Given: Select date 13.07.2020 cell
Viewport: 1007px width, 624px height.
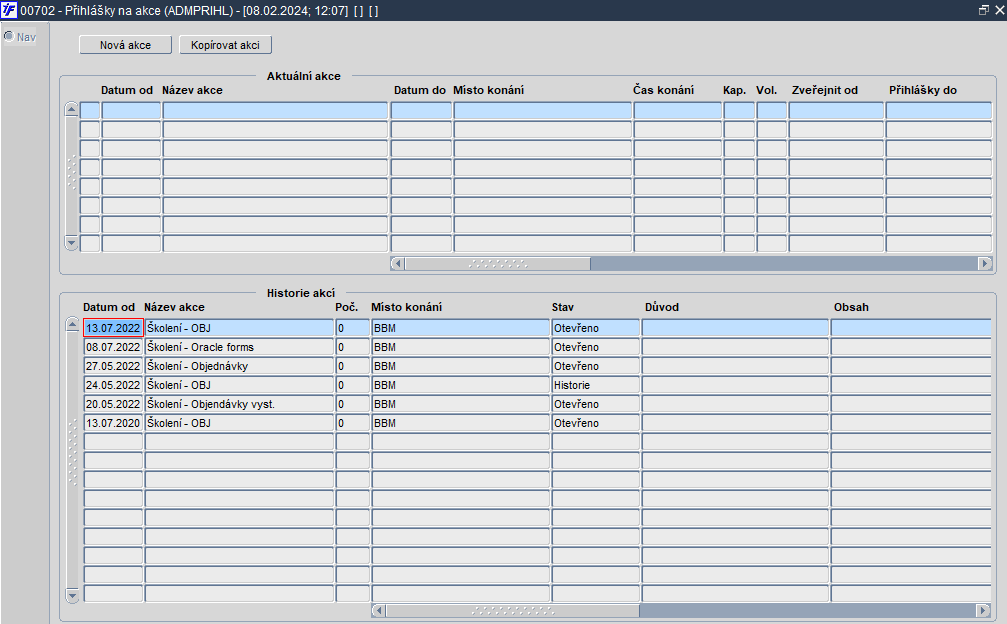Looking at the screenshot, I should point(113,423).
